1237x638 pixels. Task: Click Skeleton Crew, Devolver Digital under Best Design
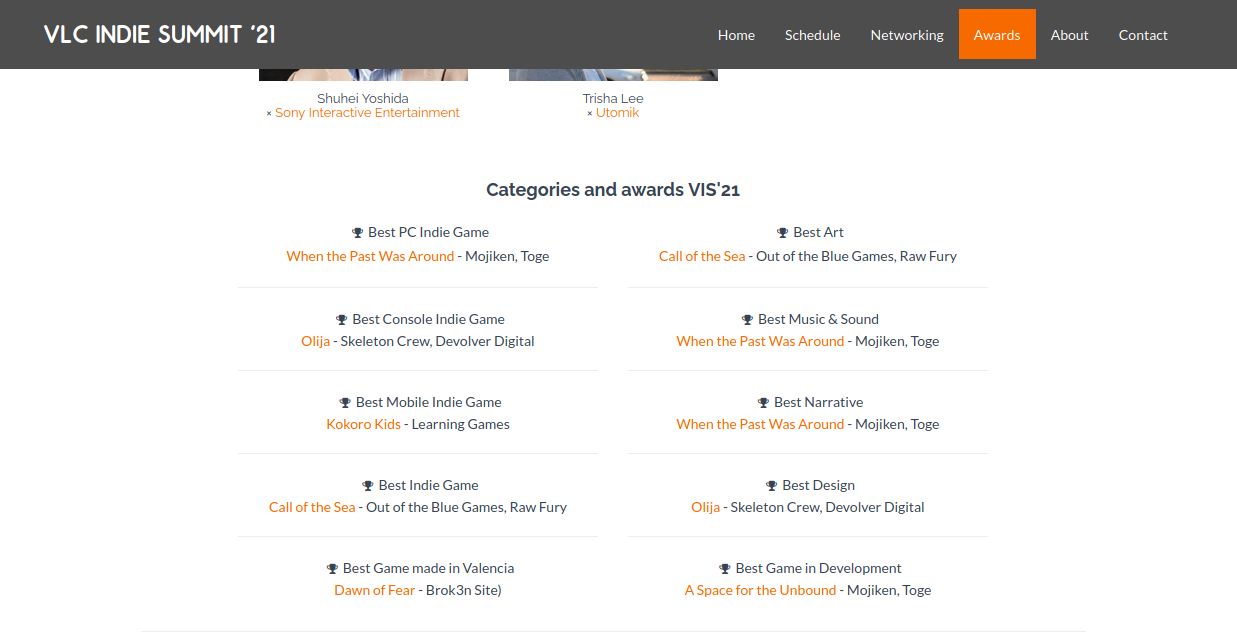point(827,507)
